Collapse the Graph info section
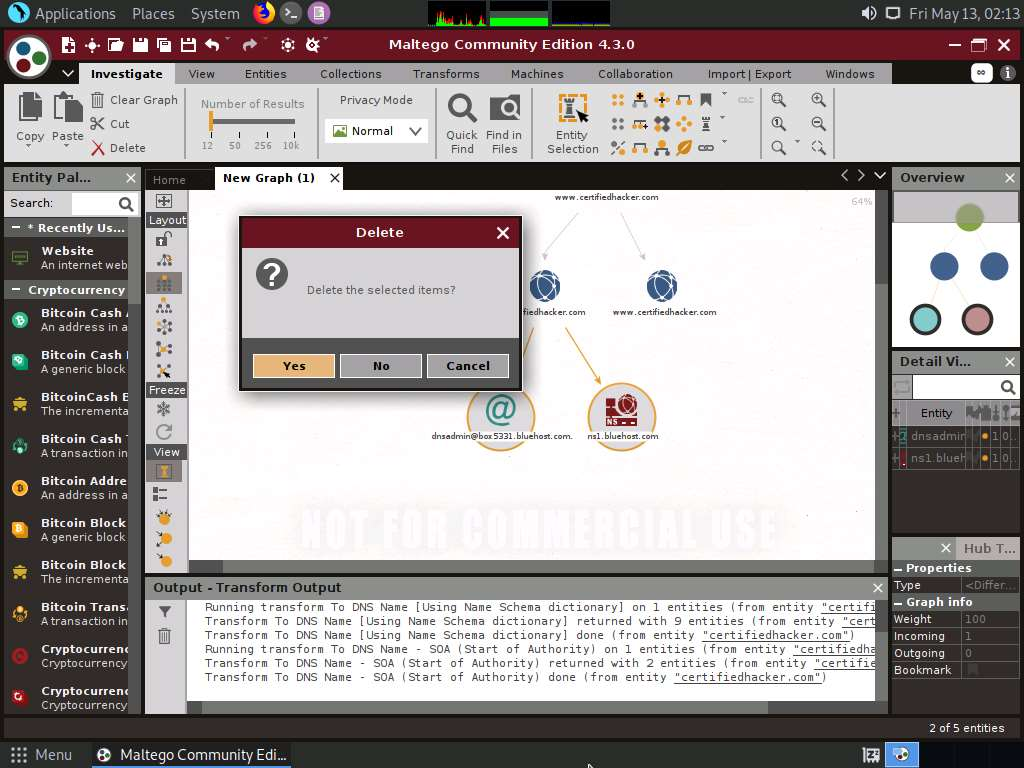The image size is (1024, 768). coord(898,603)
